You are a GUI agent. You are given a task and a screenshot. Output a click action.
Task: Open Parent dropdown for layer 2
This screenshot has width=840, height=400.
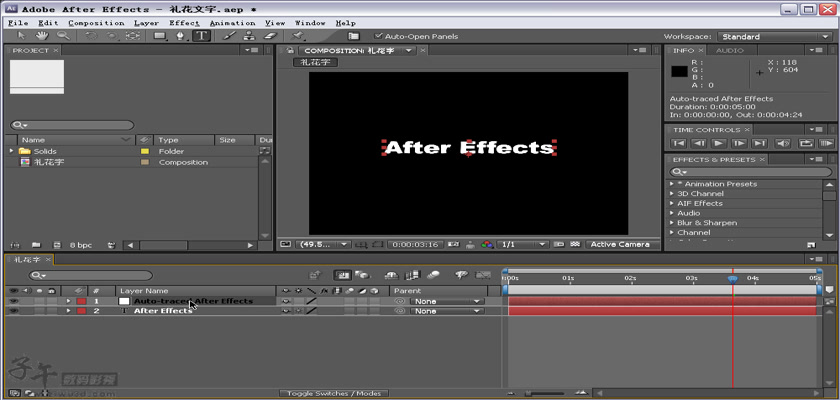click(x=447, y=311)
